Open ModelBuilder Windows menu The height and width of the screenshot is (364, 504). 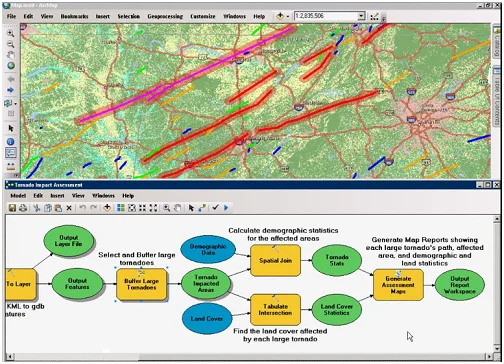[x=103, y=196]
